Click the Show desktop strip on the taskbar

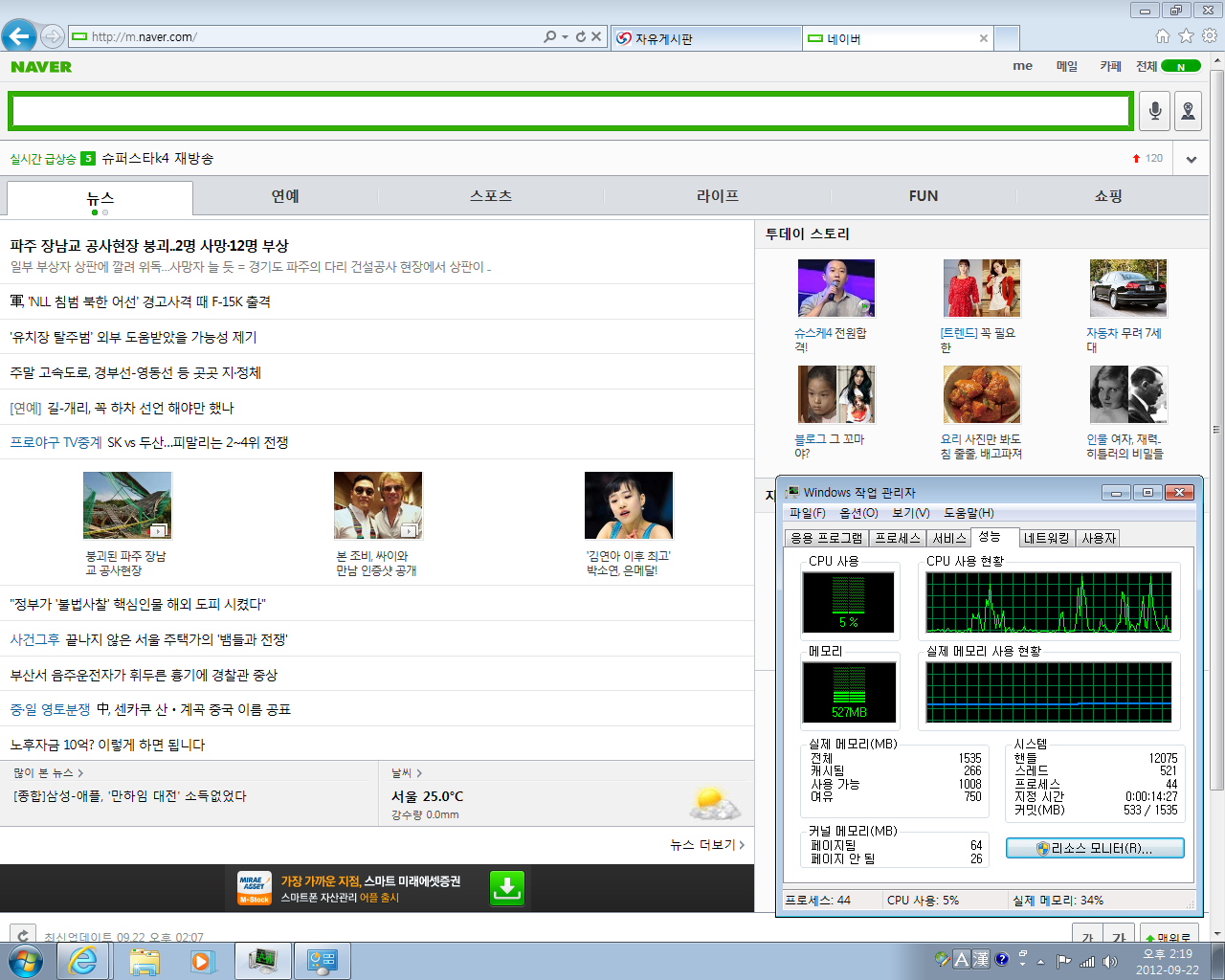coord(1218,961)
